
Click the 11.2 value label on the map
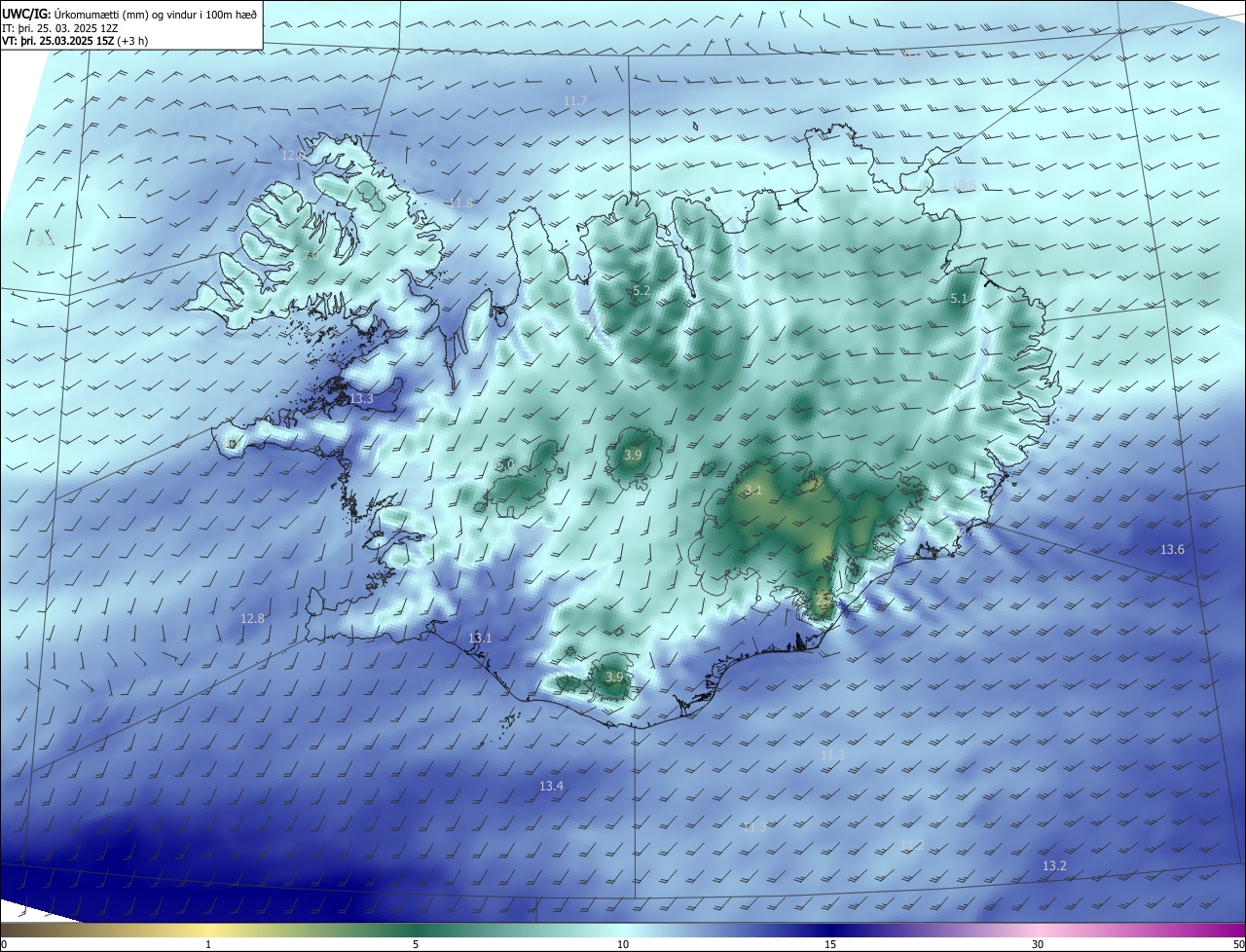(912, 845)
